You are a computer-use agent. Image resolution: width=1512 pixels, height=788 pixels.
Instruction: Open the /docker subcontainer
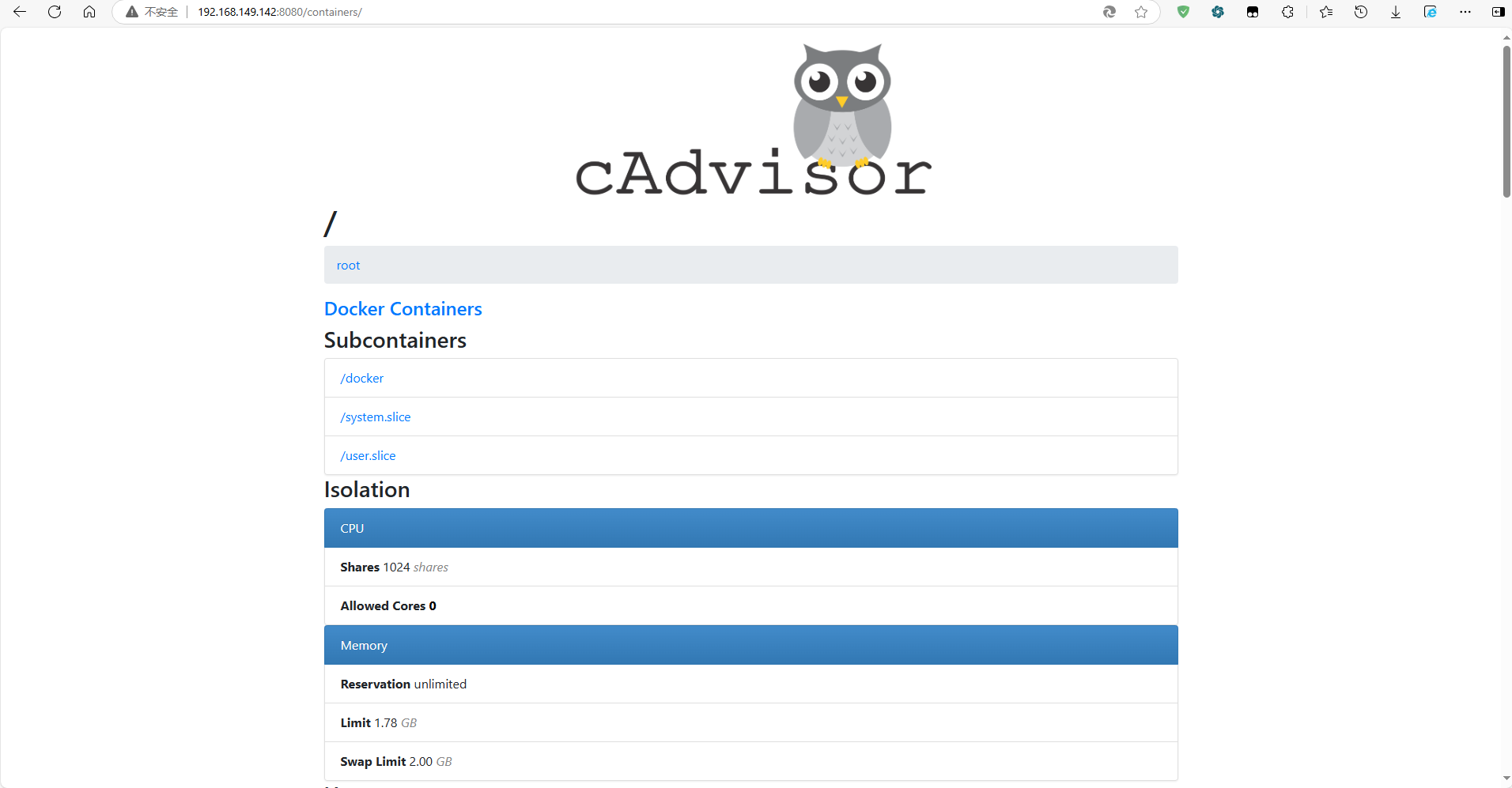click(362, 379)
